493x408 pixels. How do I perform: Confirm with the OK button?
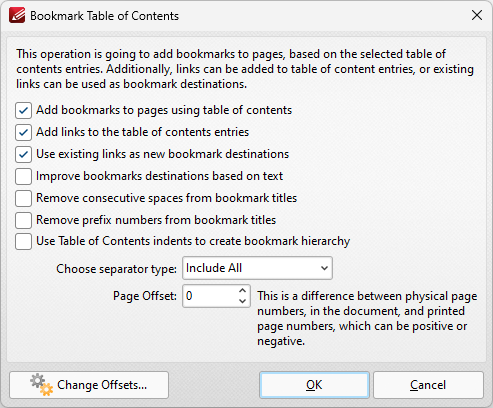tap(314, 385)
